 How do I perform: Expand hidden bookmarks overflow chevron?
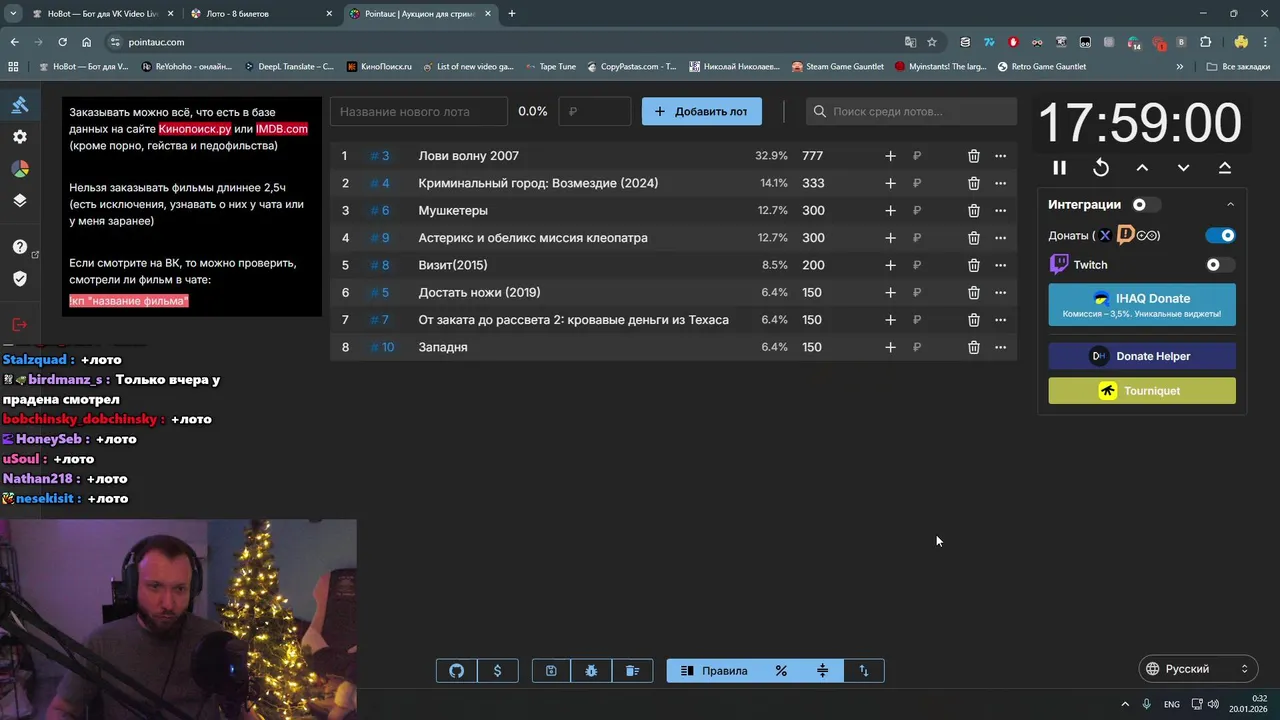1180,67
